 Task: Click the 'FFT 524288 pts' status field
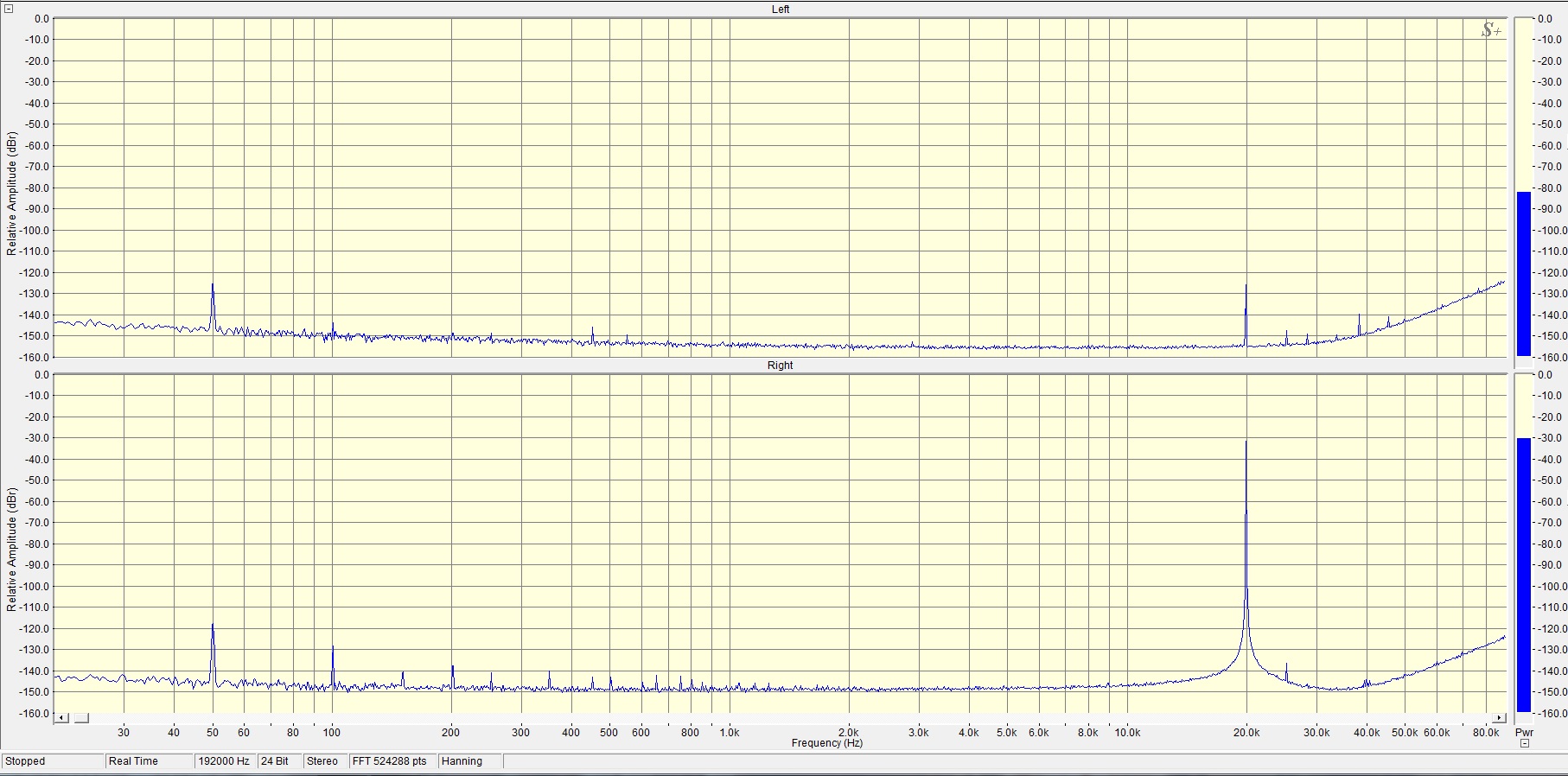392,761
